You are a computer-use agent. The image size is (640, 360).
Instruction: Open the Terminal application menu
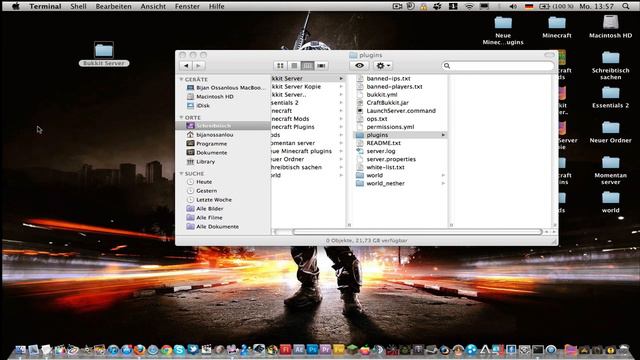45,6
